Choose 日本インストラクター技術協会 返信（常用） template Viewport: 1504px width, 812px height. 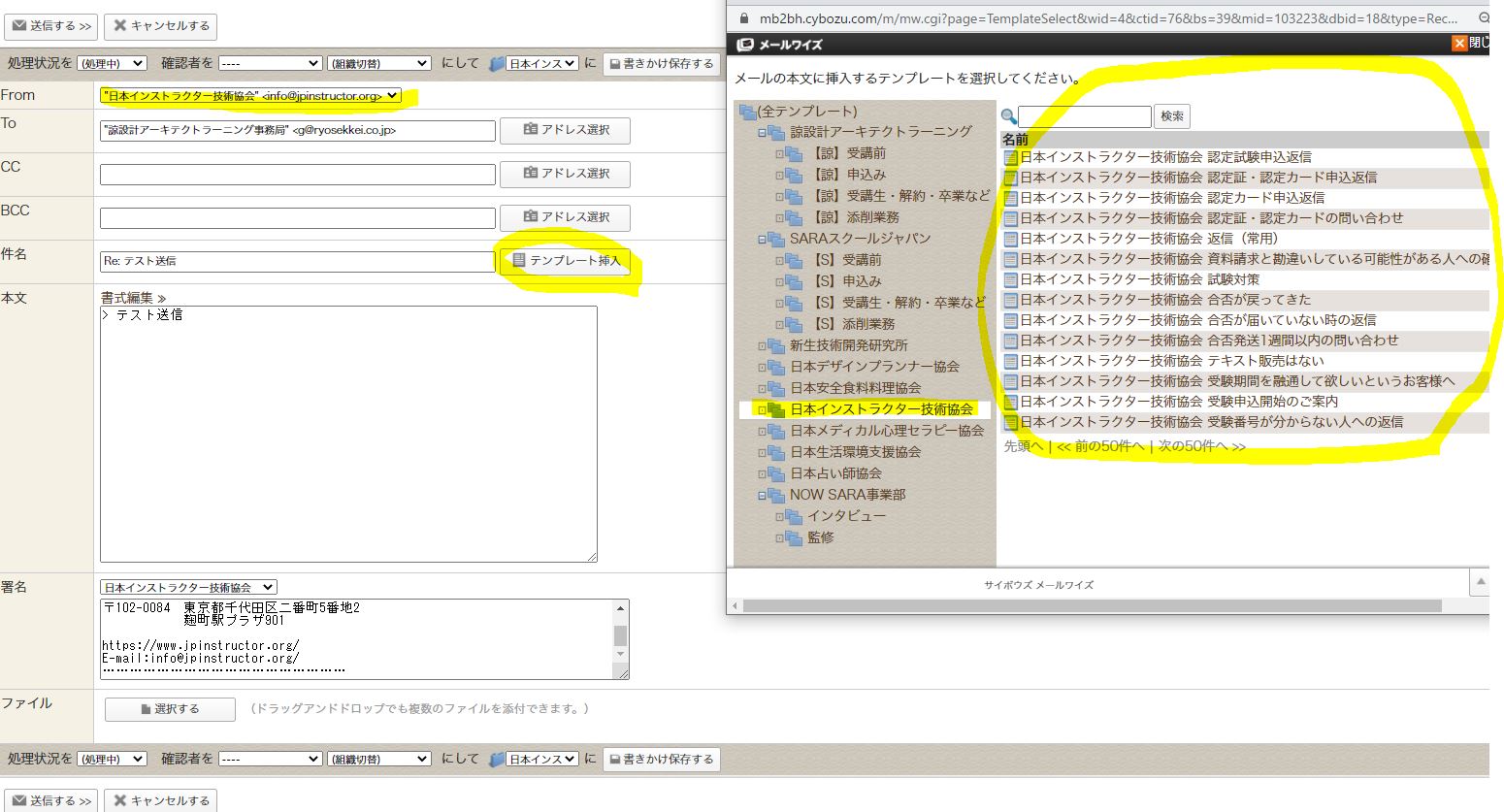pyautogui.click(x=1149, y=239)
